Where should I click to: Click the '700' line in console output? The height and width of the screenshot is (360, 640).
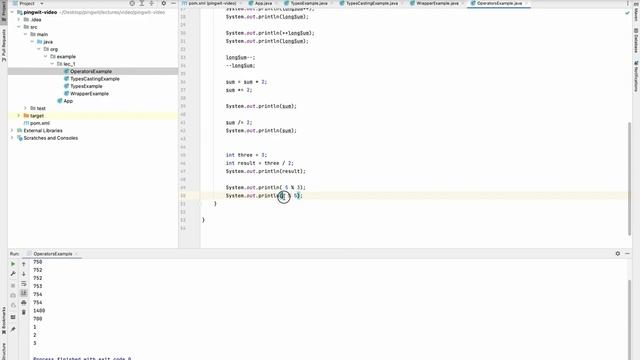pos(38,319)
